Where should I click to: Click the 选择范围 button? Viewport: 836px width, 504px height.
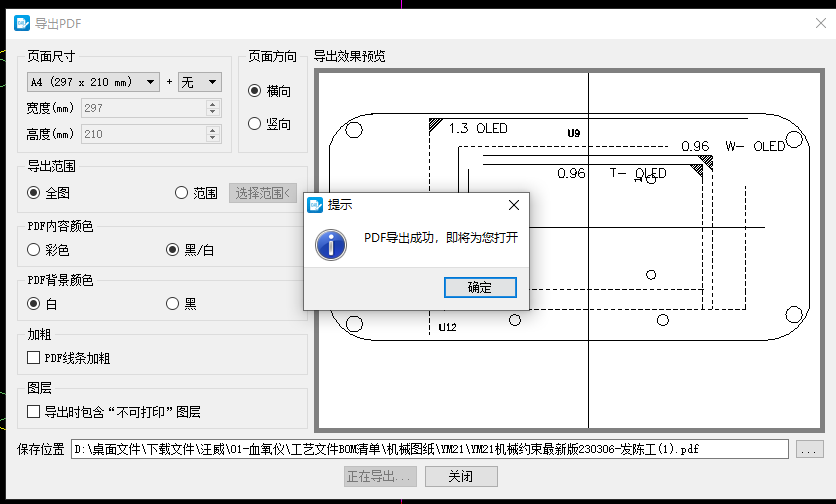(263, 193)
